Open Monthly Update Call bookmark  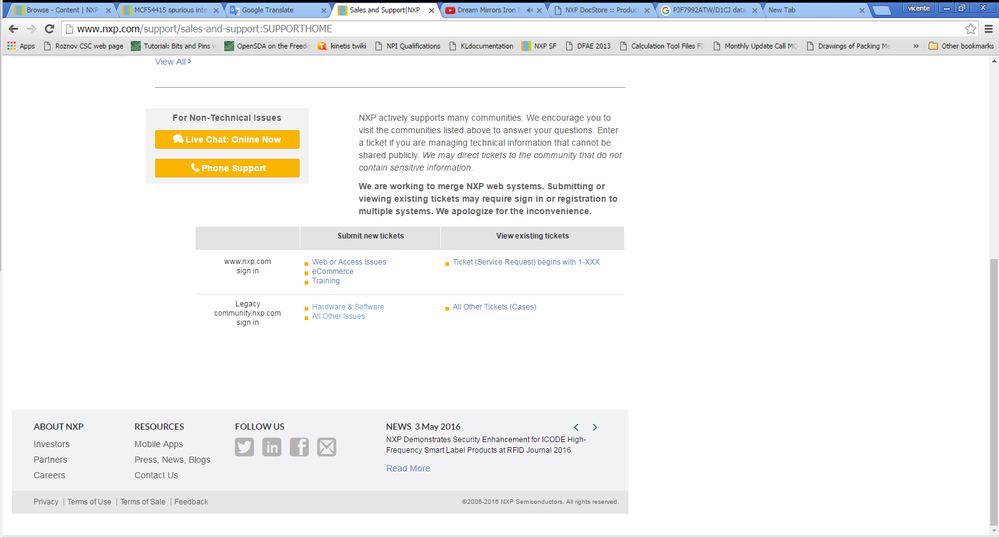[754, 46]
